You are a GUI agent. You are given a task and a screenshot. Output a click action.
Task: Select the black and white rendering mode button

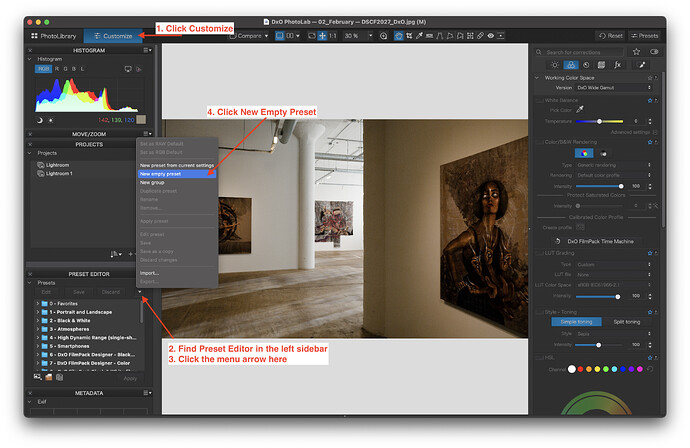pyautogui.click(x=603, y=153)
